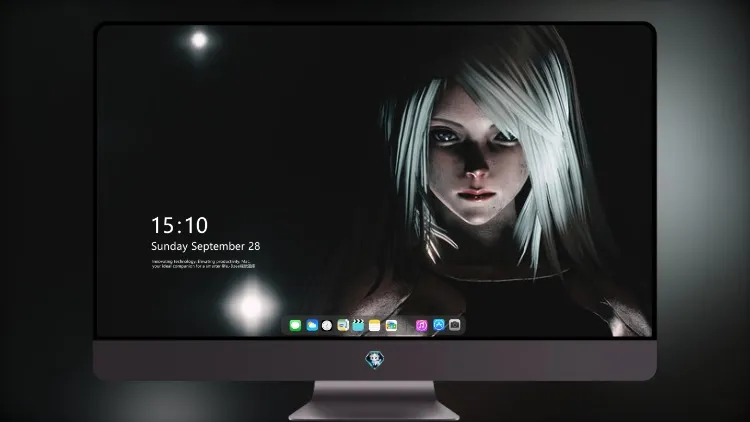Open the Weather app in dock
Viewport: 750px width, 422px height.
(312, 325)
